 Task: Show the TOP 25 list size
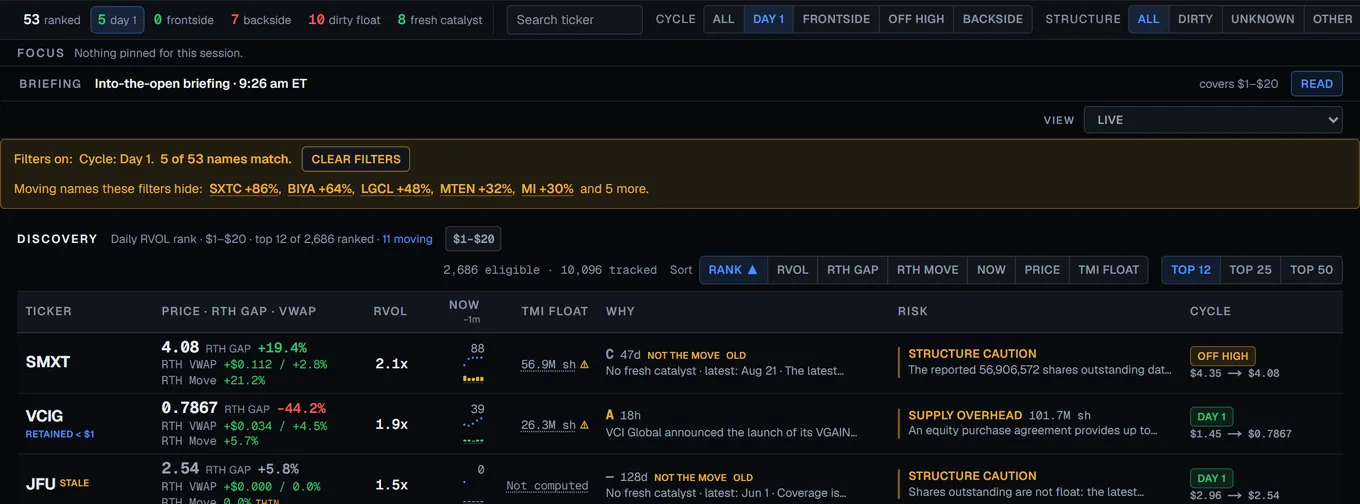coord(1251,270)
